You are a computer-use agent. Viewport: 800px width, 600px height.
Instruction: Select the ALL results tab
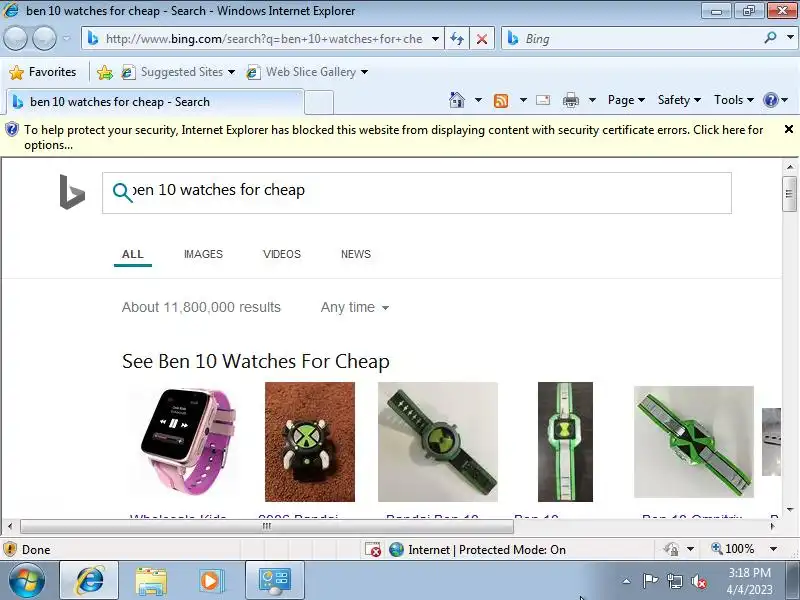[133, 254]
